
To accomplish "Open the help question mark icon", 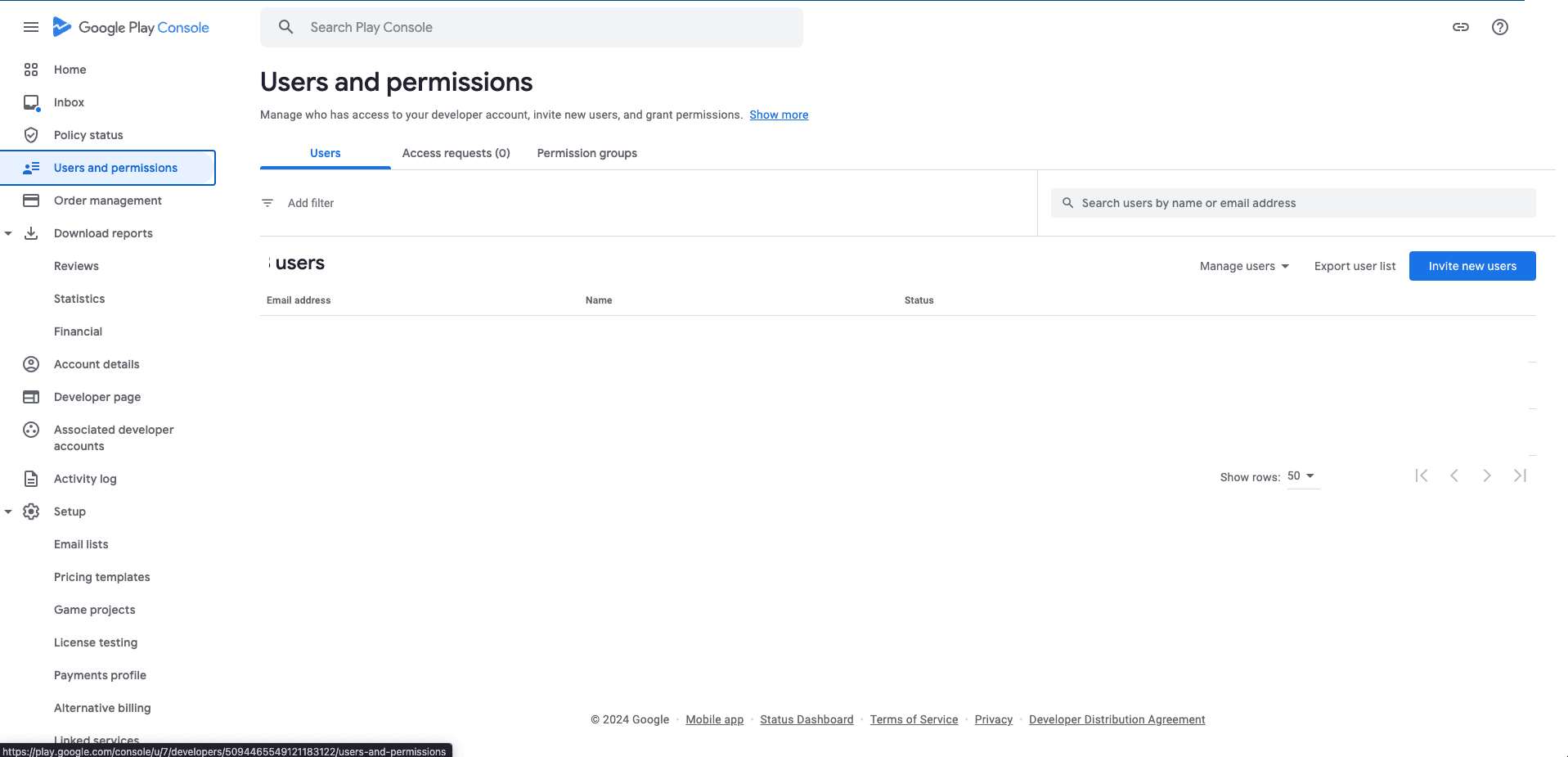I will click(1499, 27).
